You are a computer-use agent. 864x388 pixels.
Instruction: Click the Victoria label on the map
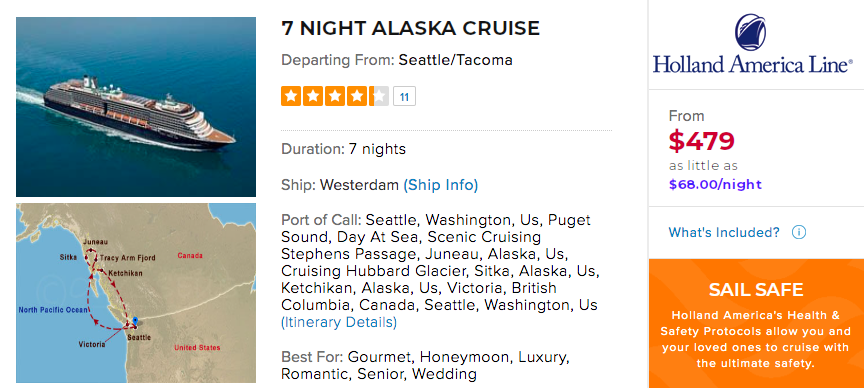92,344
